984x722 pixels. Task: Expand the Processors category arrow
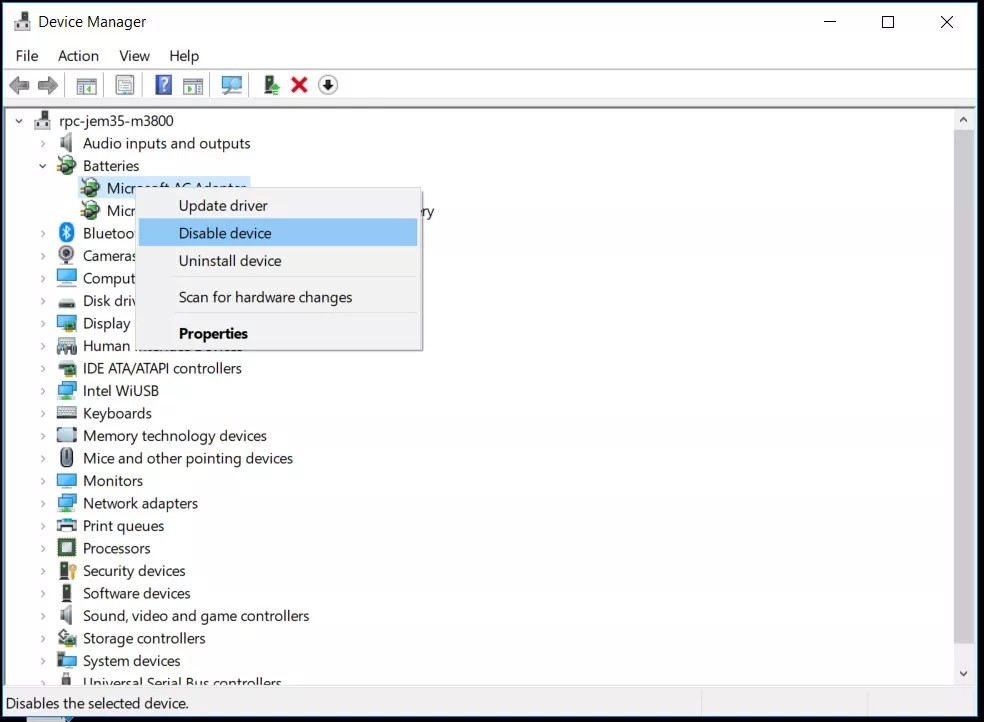(x=43, y=549)
